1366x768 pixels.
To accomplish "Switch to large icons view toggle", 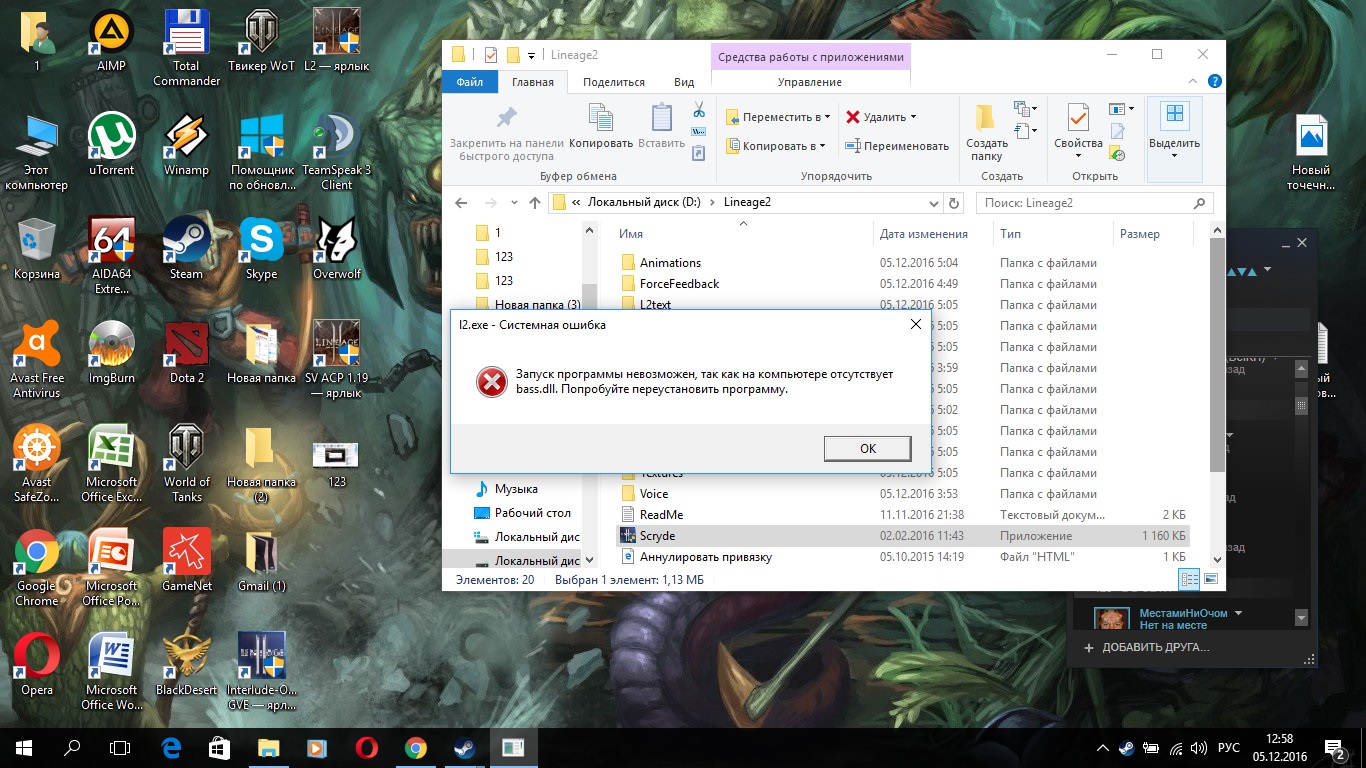I will [1211, 579].
